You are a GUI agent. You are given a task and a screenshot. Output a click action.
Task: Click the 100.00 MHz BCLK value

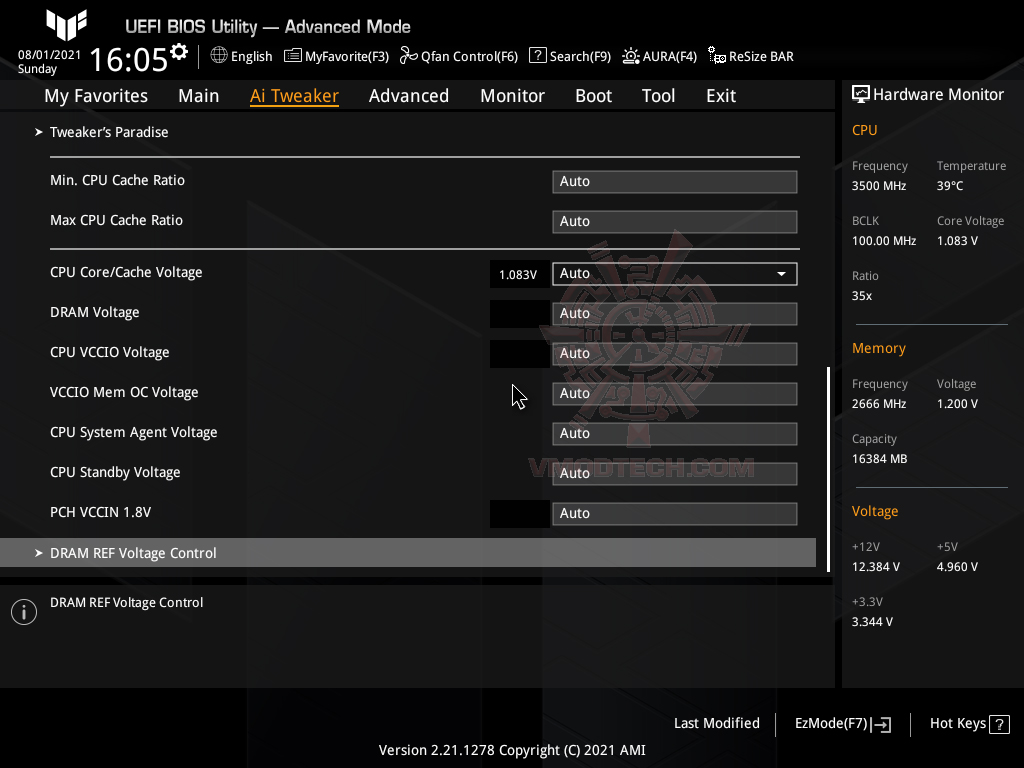pos(884,241)
